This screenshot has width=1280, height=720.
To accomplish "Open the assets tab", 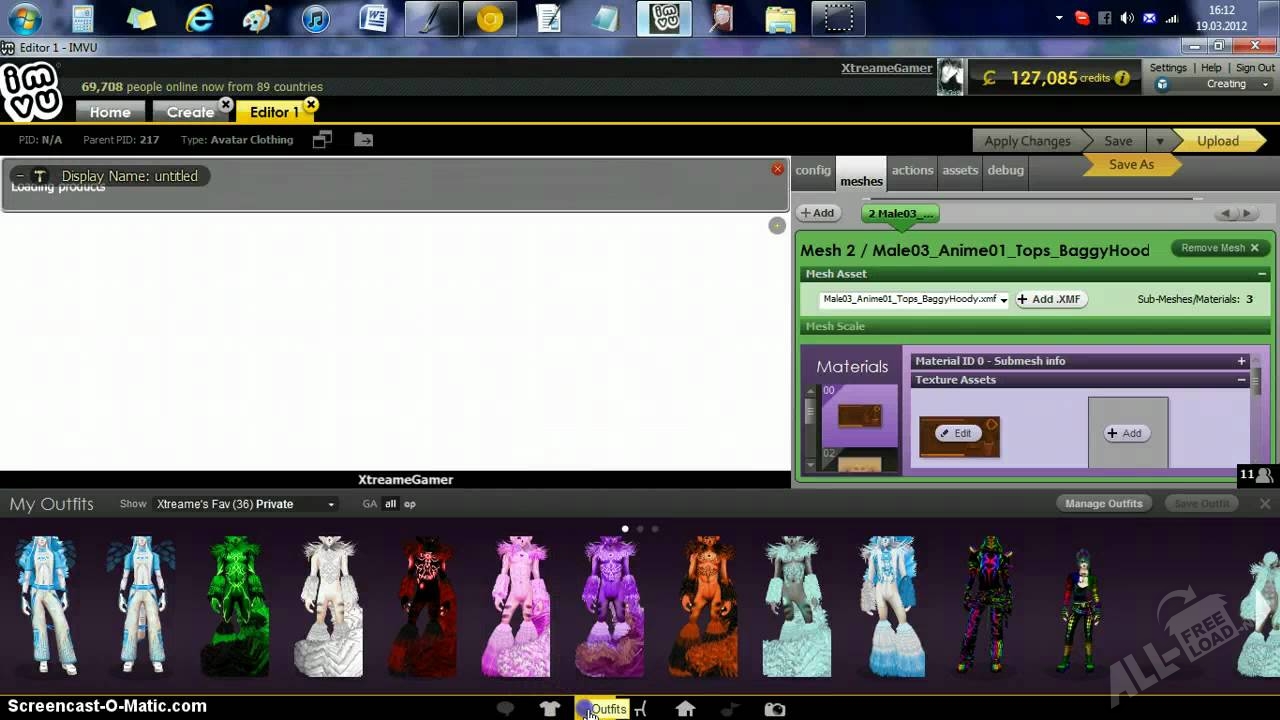I will 959,170.
